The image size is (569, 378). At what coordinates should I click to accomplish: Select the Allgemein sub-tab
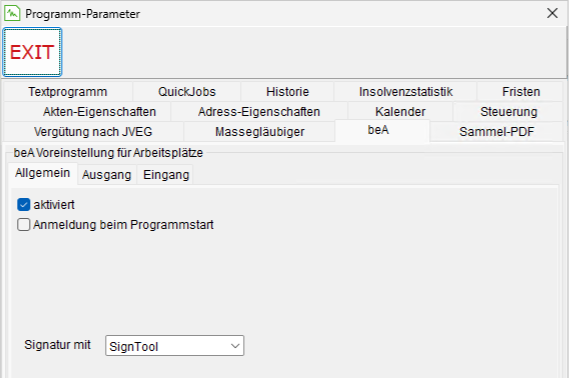pyautogui.click(x=42, y=173)
